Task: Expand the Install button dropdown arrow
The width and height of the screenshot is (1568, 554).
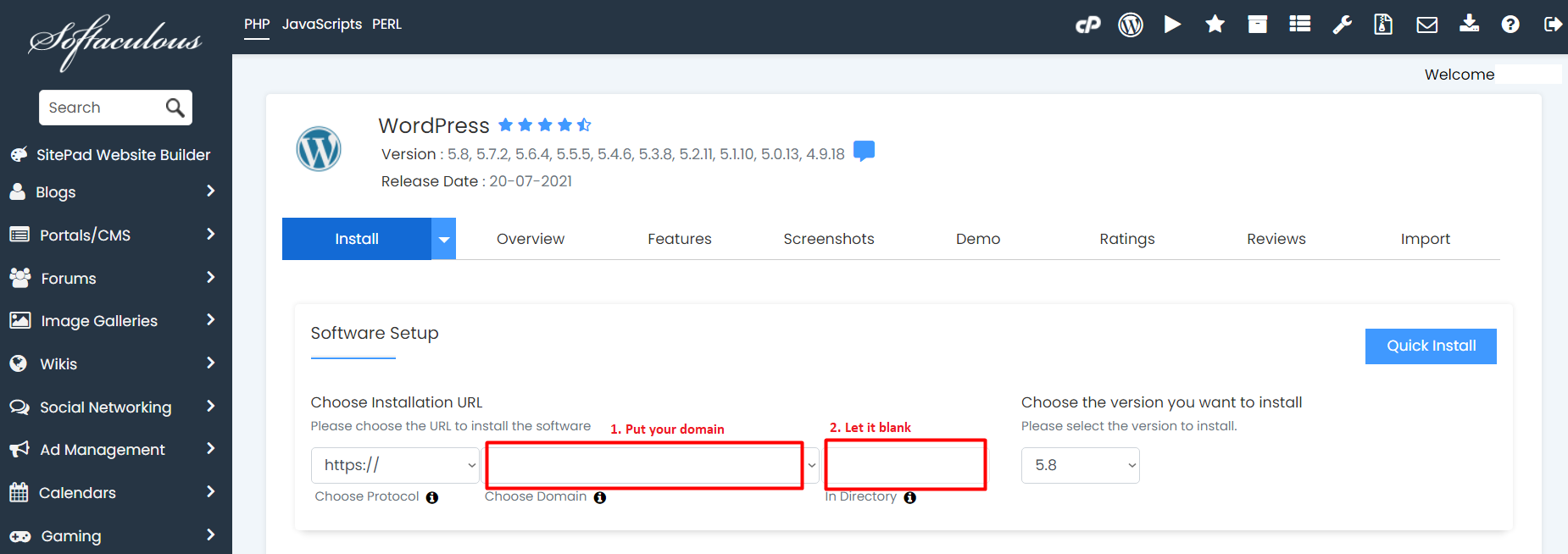Action: 443,239
